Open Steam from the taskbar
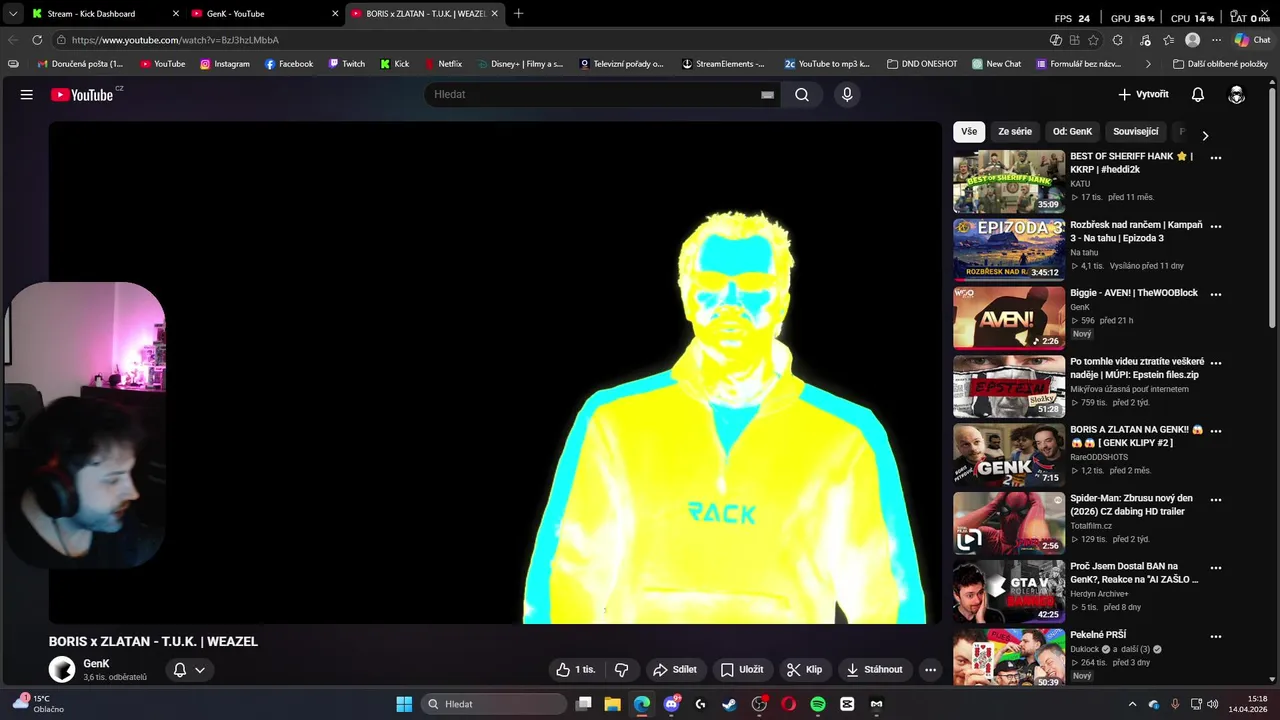The height and width of the screenshot is (720, 1280). coord(729,704)
